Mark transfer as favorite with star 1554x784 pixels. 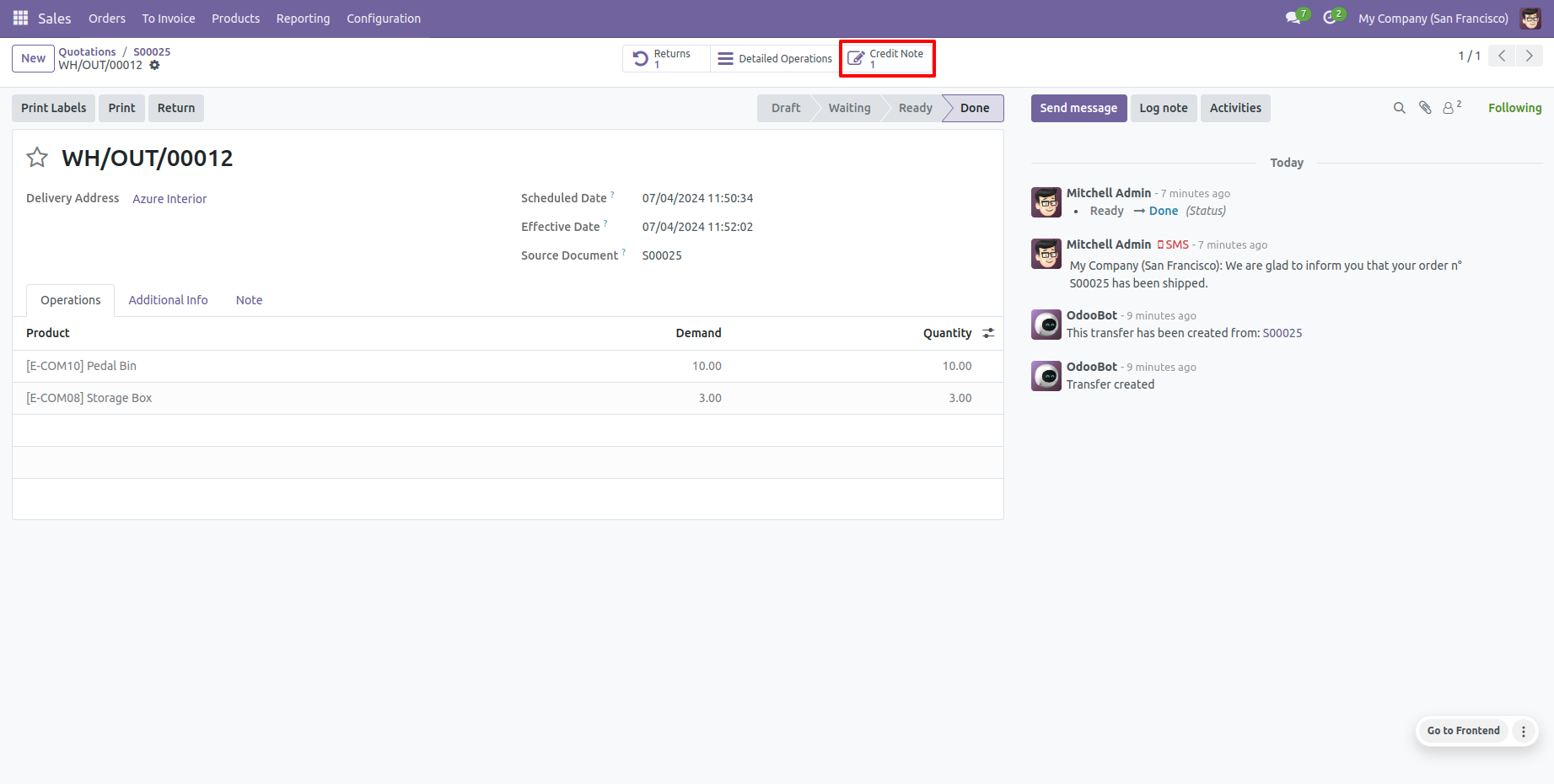37,158
